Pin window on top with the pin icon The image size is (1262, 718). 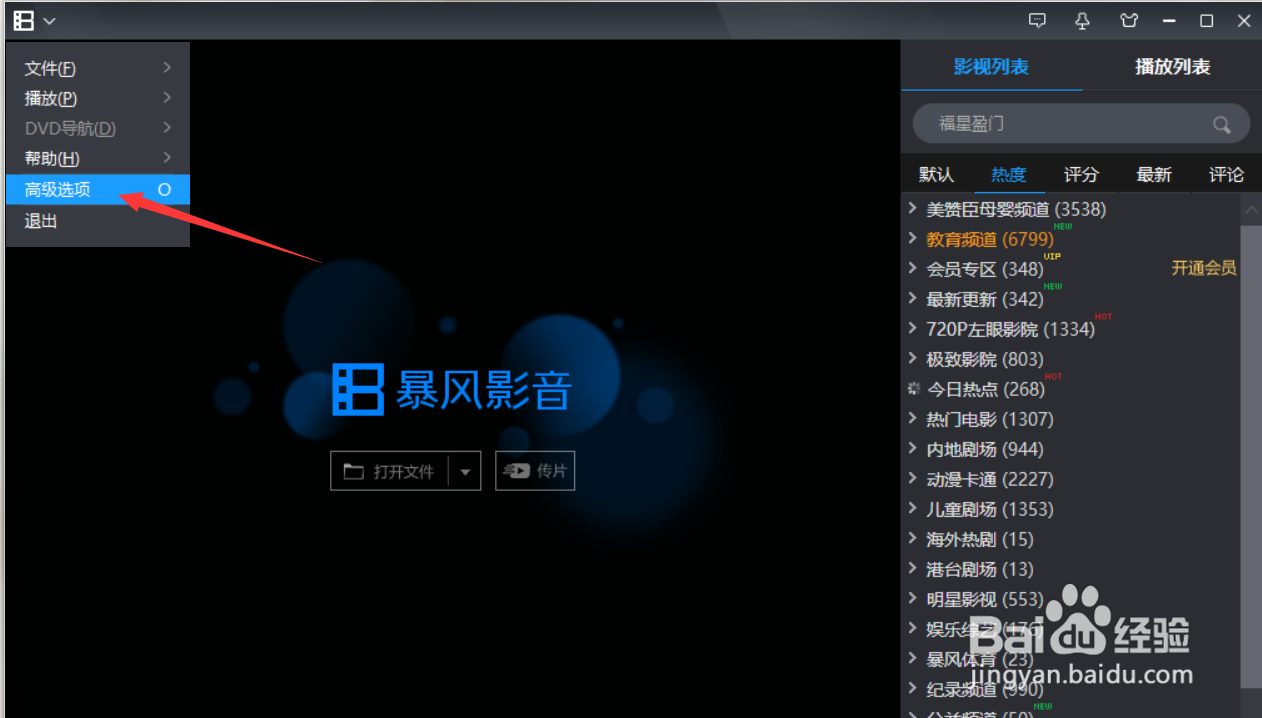pos(1082,20)
